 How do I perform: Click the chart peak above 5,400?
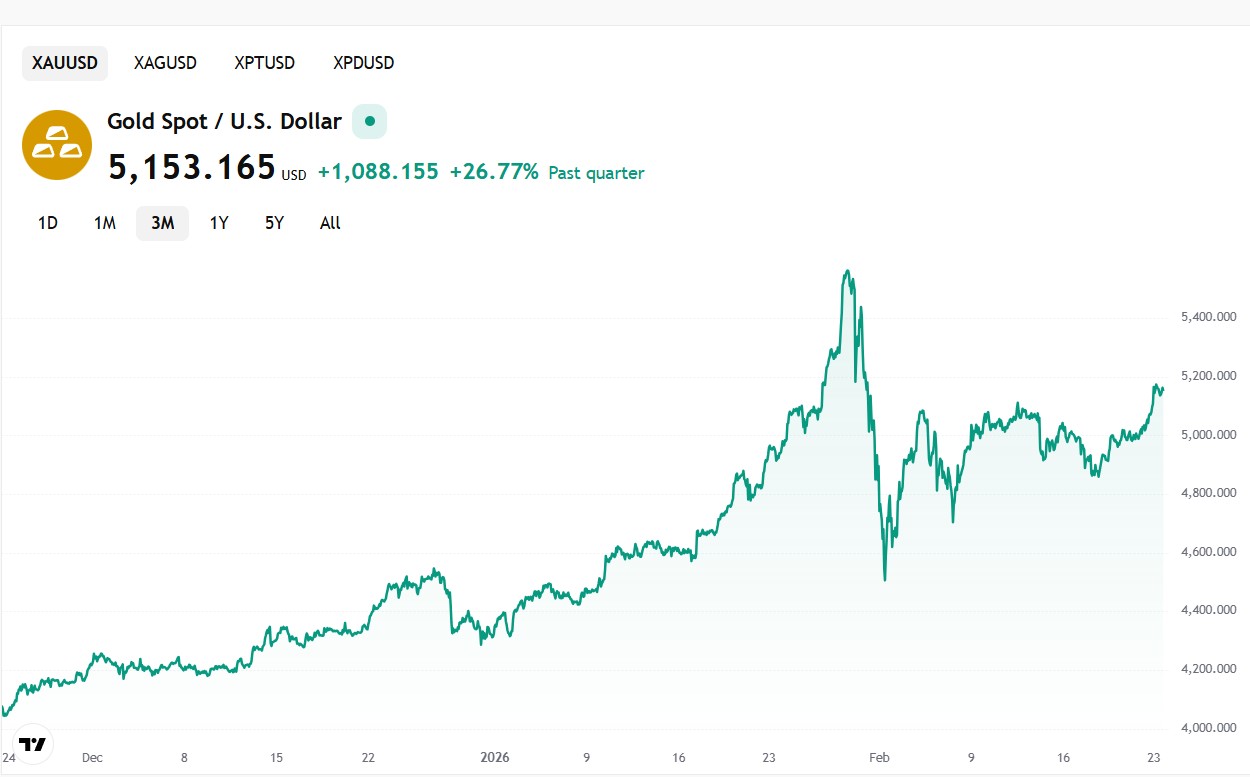coord(848,271)
